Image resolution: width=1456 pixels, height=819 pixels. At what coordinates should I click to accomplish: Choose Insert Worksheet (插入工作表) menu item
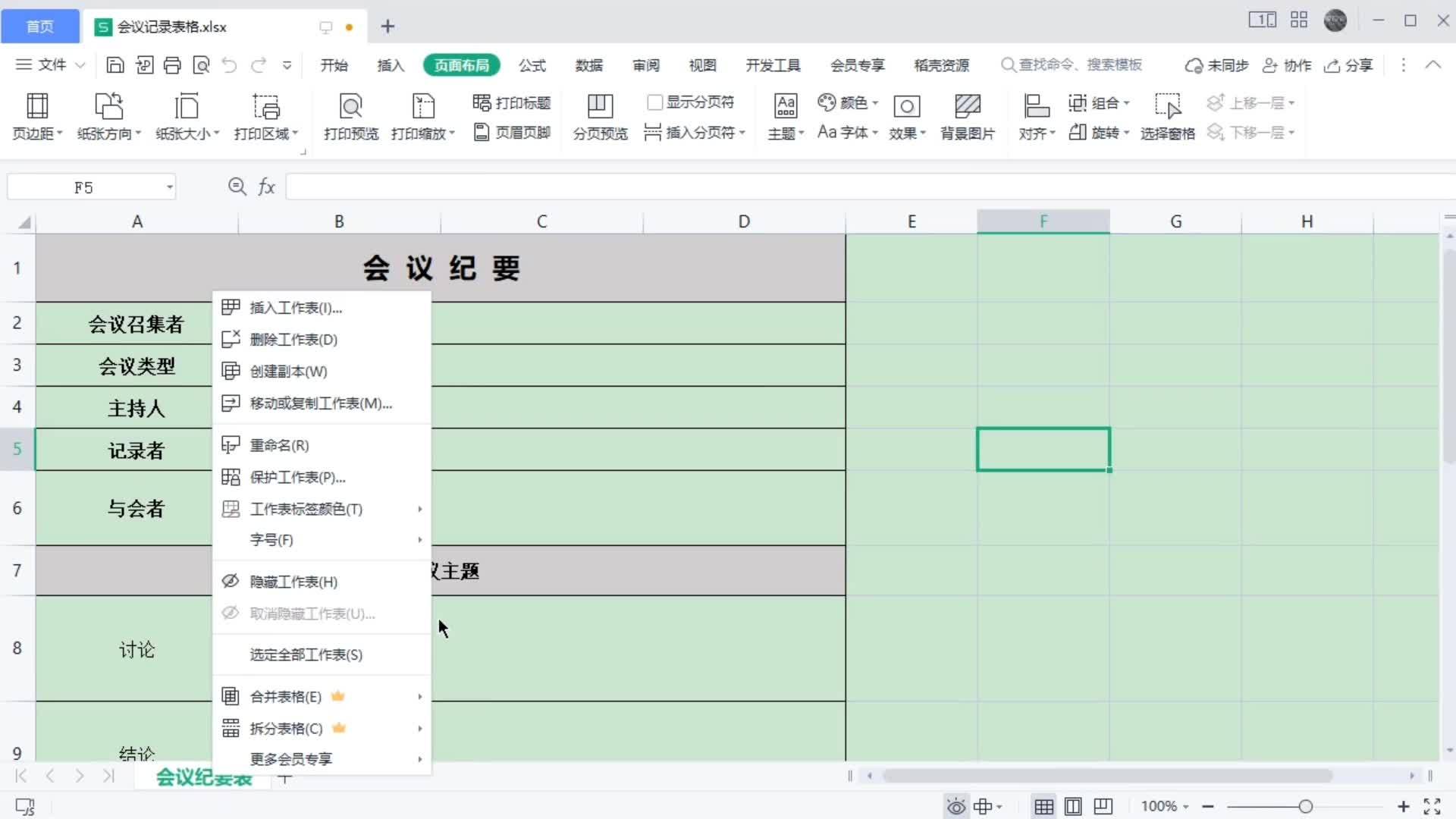click(x=322, y=307)
